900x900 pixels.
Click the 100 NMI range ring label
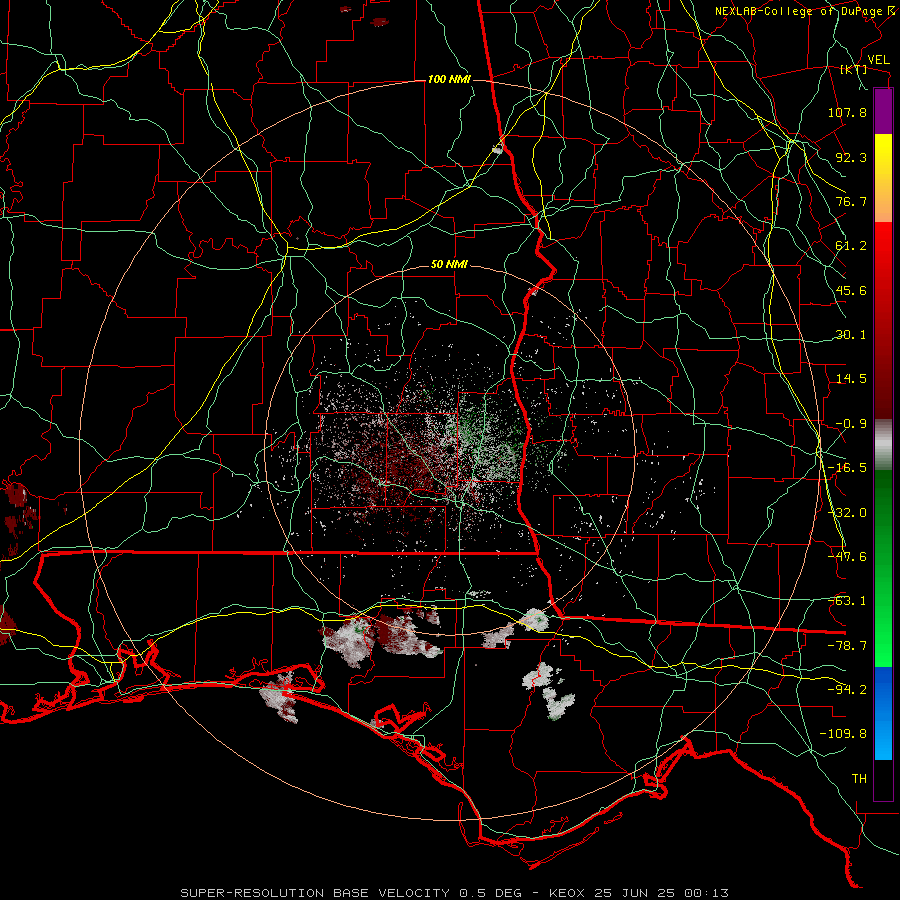point(449,79)
